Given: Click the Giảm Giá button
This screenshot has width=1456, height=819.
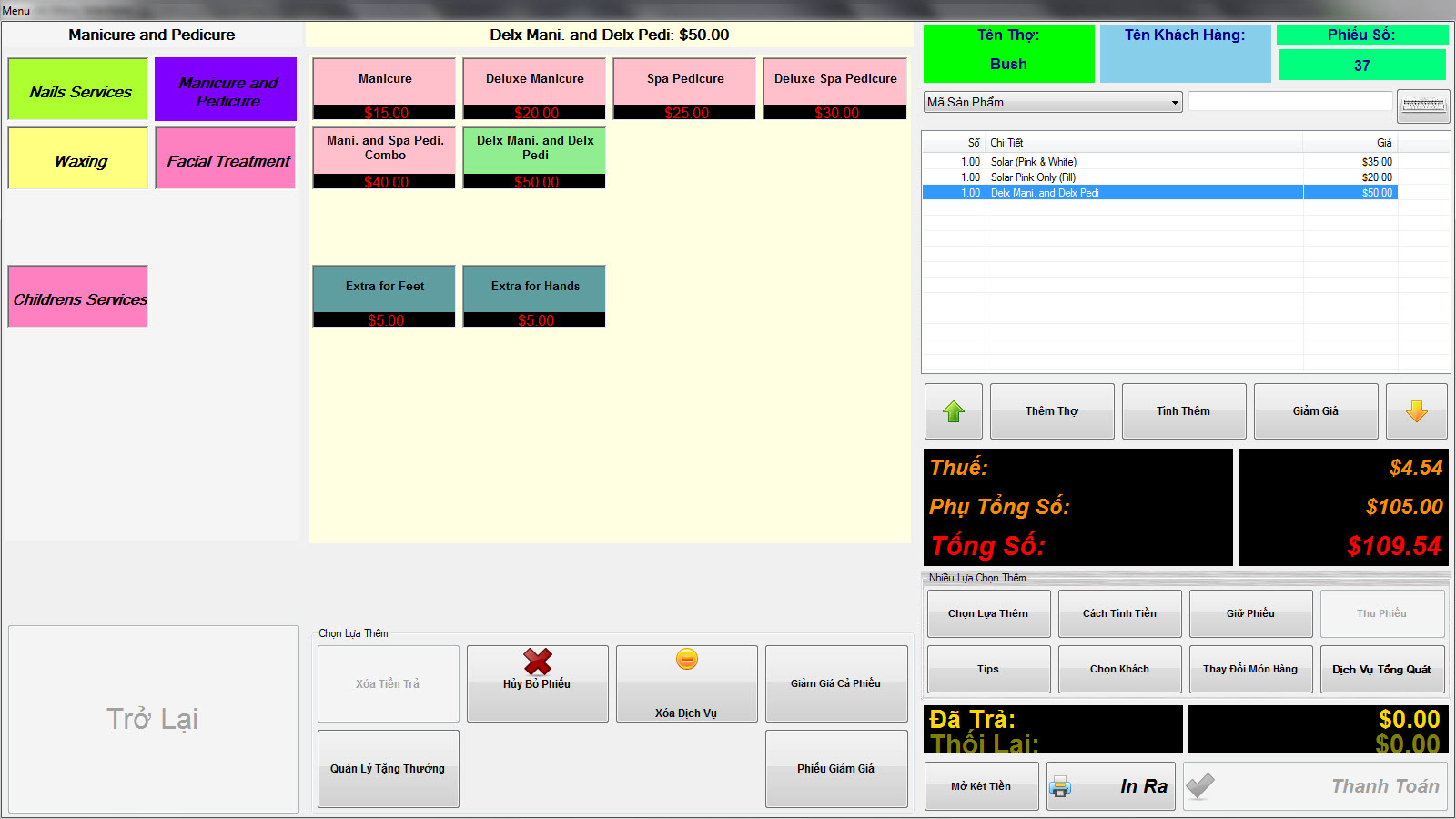Looking at the screenshot, I should coord(1315,411).
